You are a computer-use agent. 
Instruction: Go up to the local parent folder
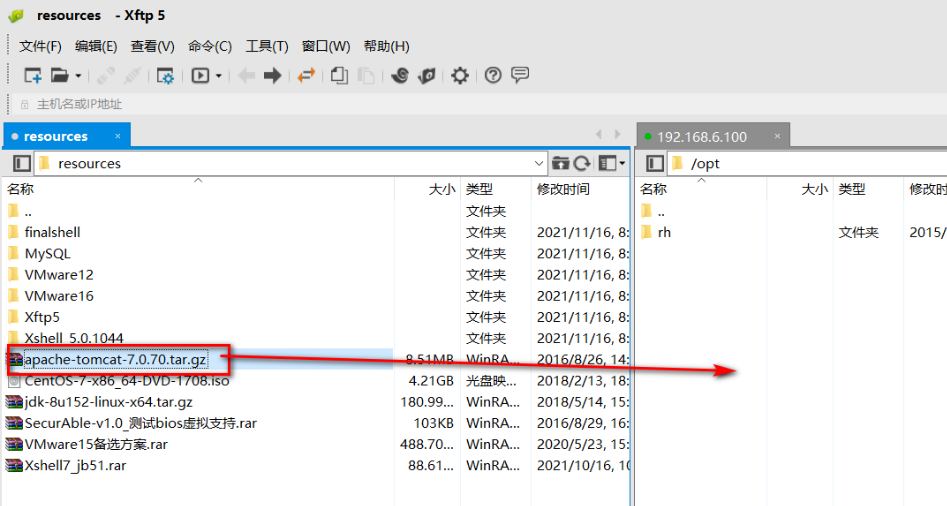560,163
